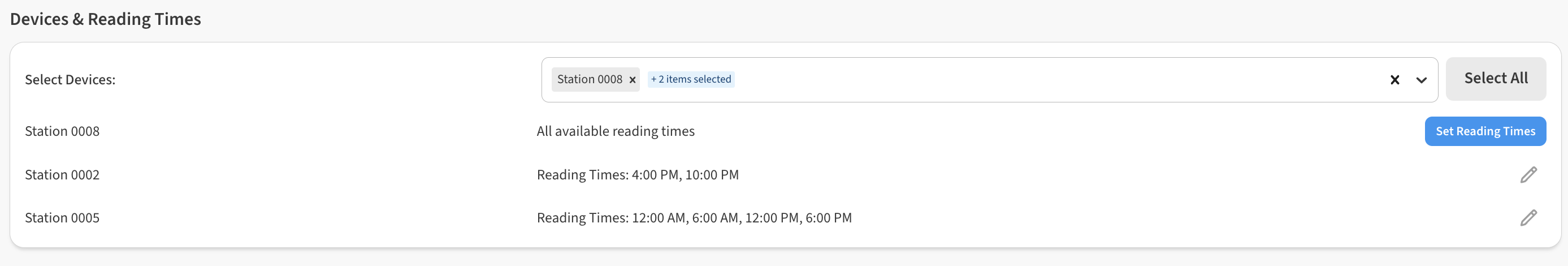This screenshot has height=266, width=1568.
Task: Click the Select All button
Action: click(x=1496, y=79)
